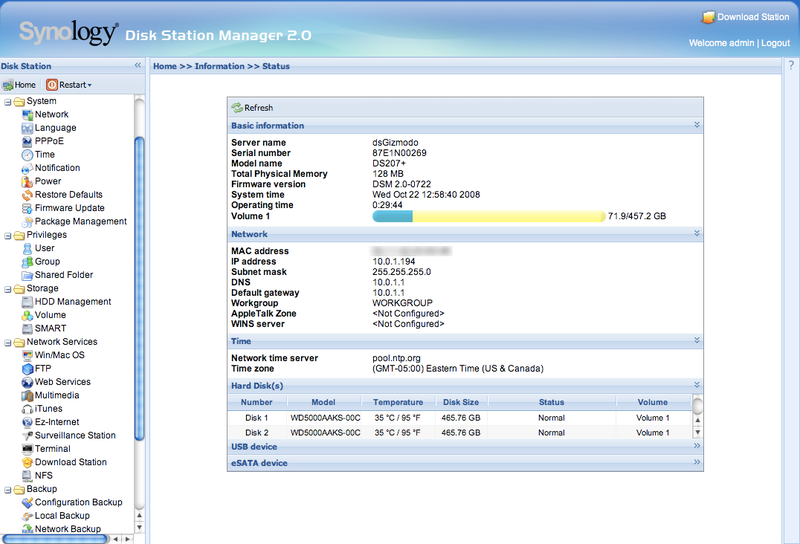Click the Ez-Internet icon
This screenshot has width=800, height=544.
(27, 422)
